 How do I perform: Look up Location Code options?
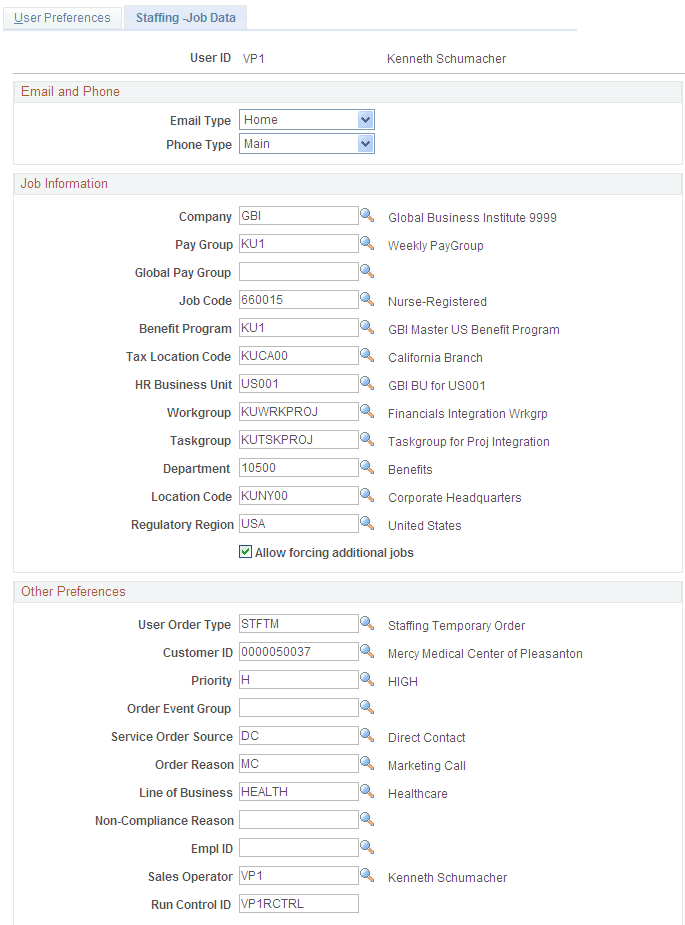pos(368,495)
